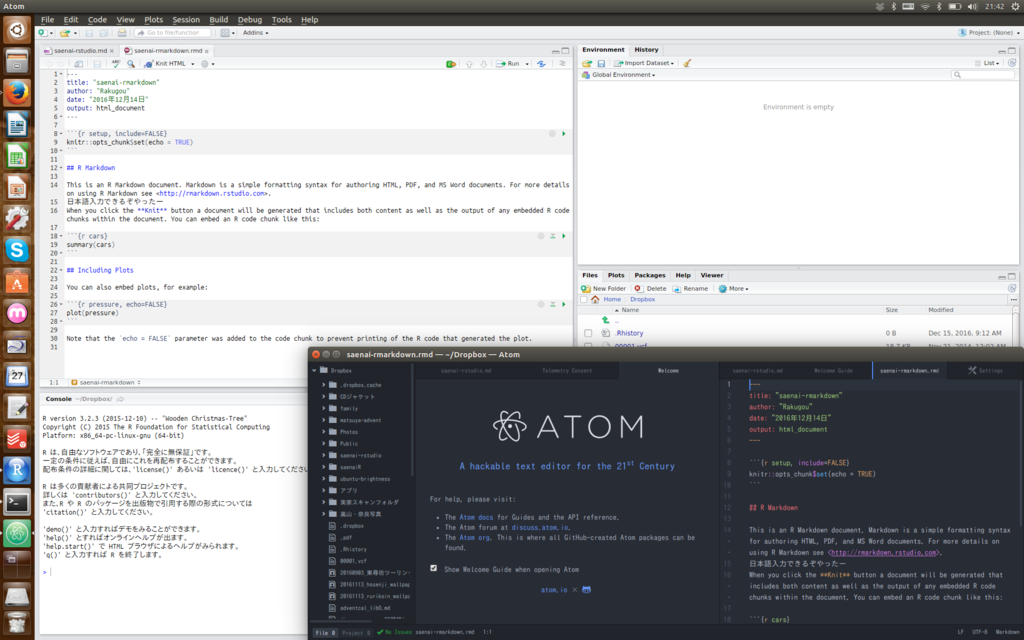Click the insert chunk icon in editor toolbar
Screen dimensions: 1024x640
tap(451, 63)
